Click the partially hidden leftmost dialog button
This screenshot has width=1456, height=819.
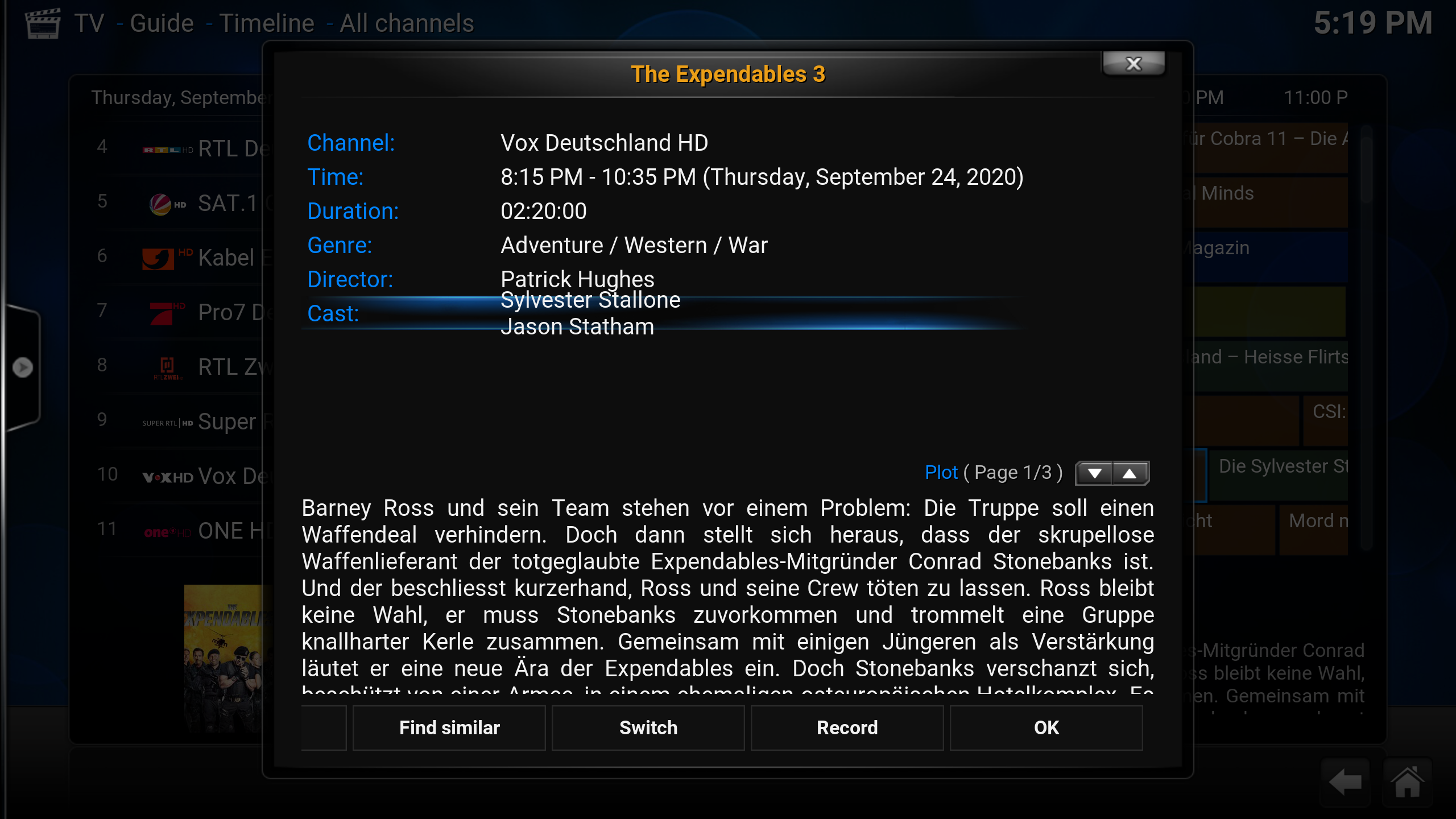pos(324,728)
